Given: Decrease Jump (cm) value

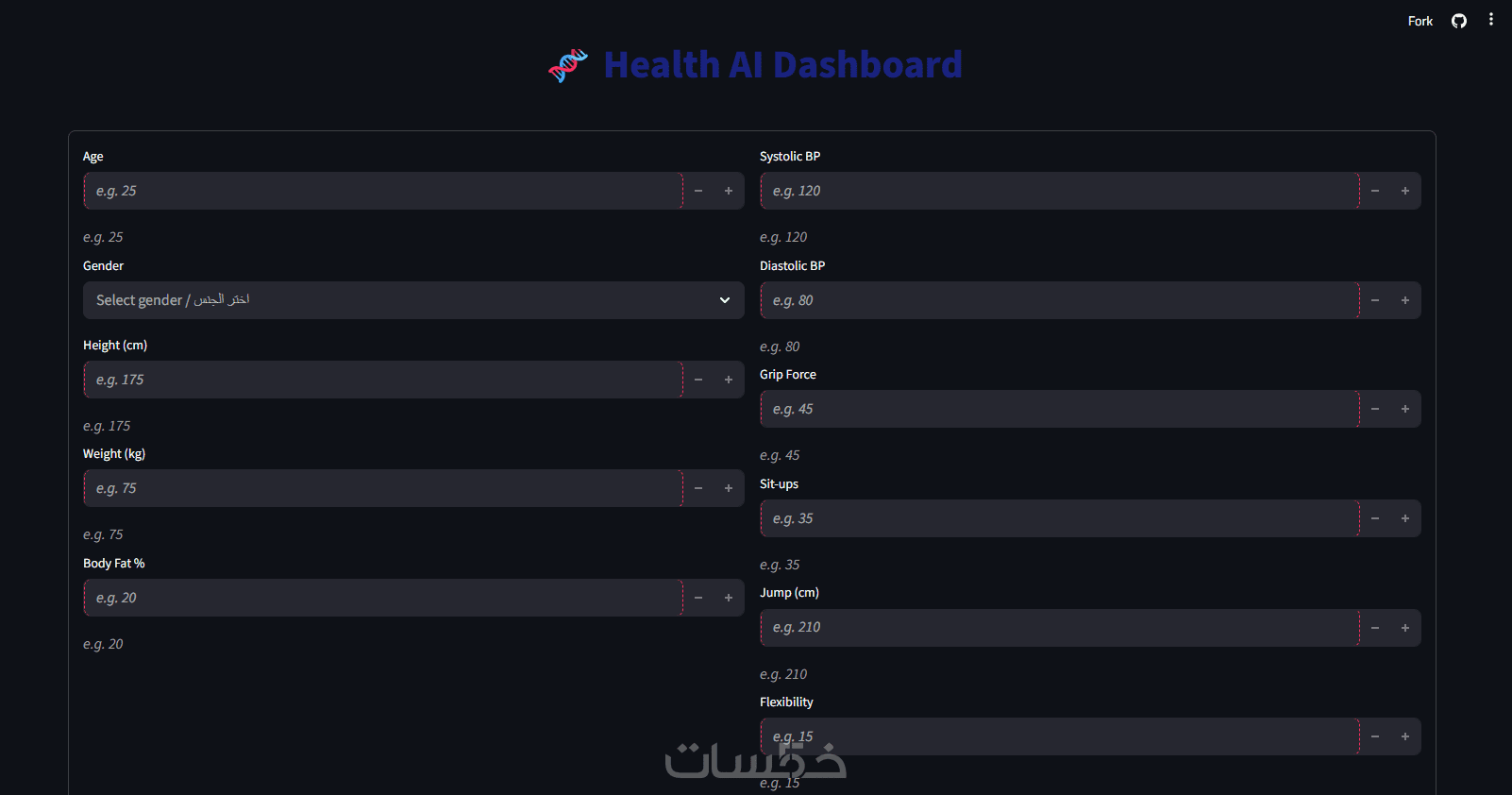Looking at the screenshot, I should coord(1375,628).
